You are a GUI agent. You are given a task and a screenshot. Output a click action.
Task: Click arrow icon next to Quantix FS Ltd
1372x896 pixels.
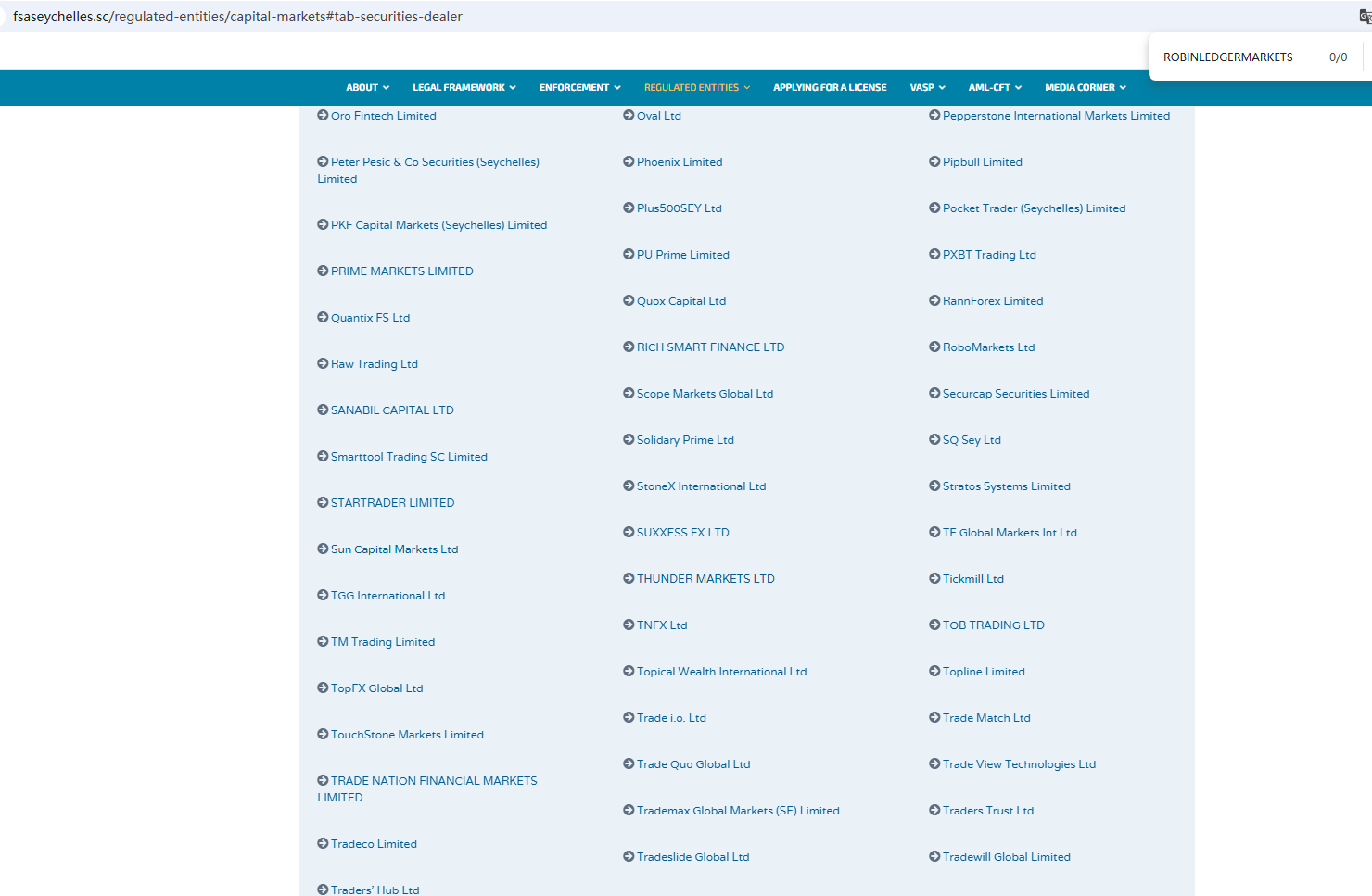click(323, 318)
